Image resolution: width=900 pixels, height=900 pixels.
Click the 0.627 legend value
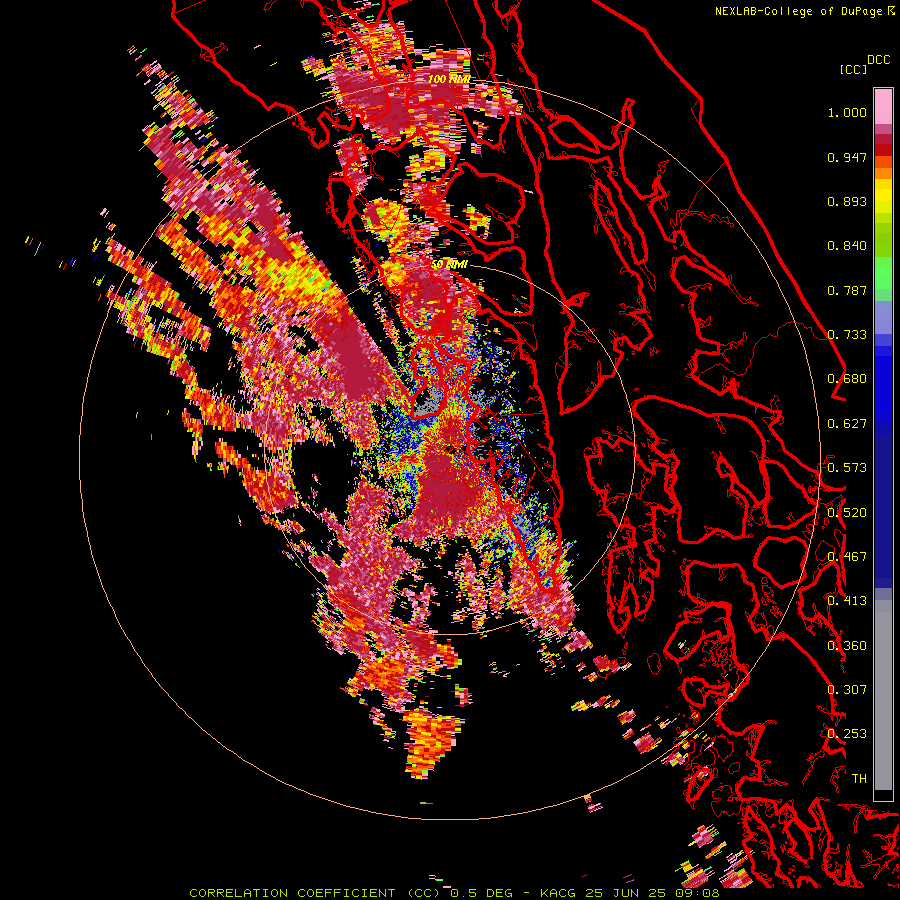[x=847, y=424]
